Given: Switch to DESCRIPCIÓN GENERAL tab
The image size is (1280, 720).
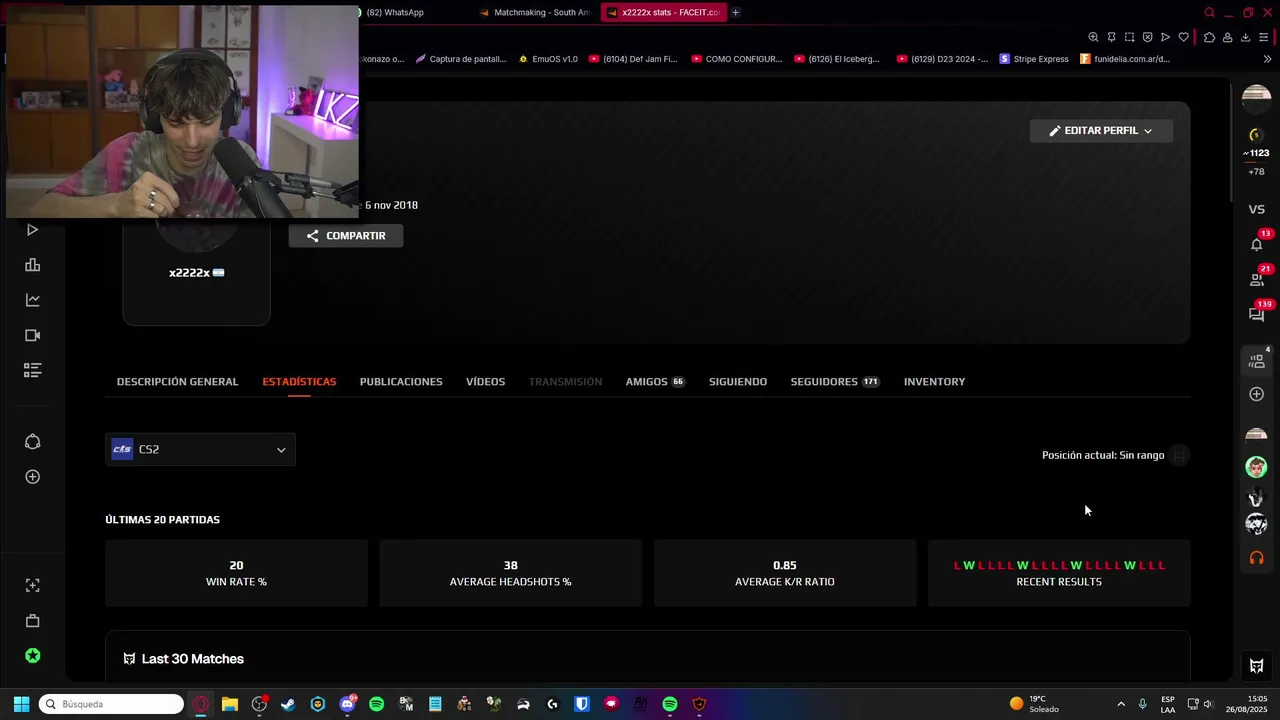Looking at the screenshot, I should pos(177,382).
